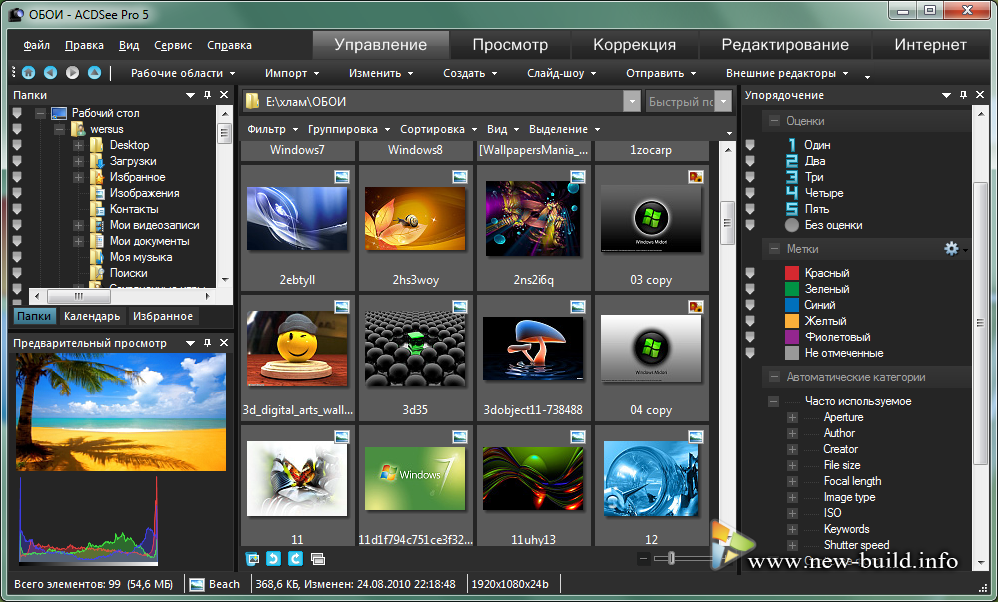
Task: Toggle the easy-select marker beside Красный label
Action: pos(750,273)
